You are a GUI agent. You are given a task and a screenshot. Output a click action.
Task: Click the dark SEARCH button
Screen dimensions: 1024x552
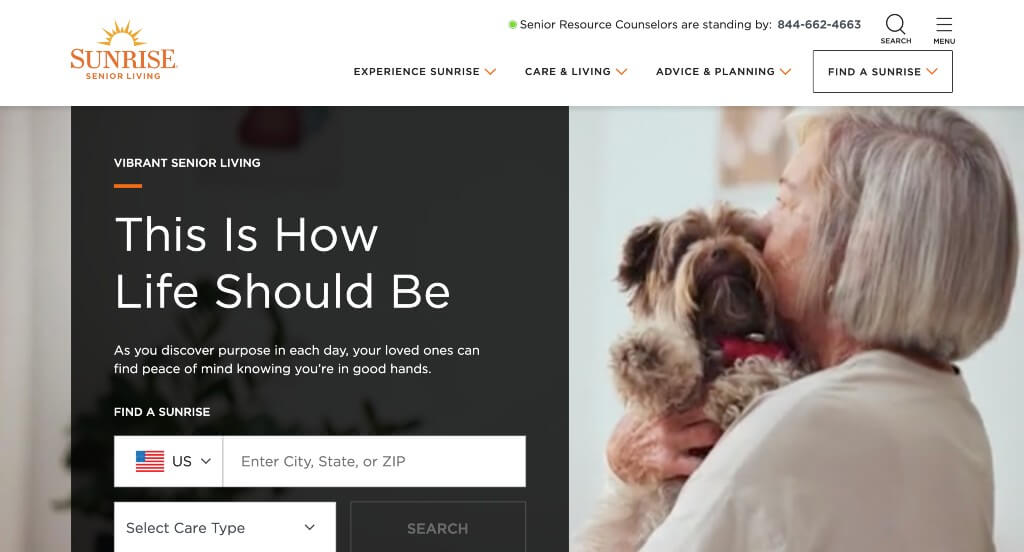coord(438,527)
